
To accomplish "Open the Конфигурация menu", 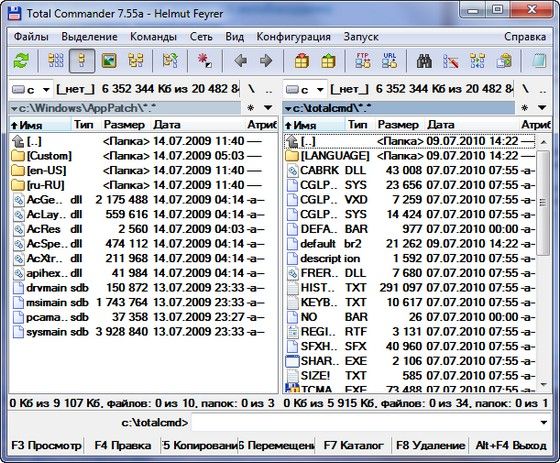I will click(x=293, y=37).
